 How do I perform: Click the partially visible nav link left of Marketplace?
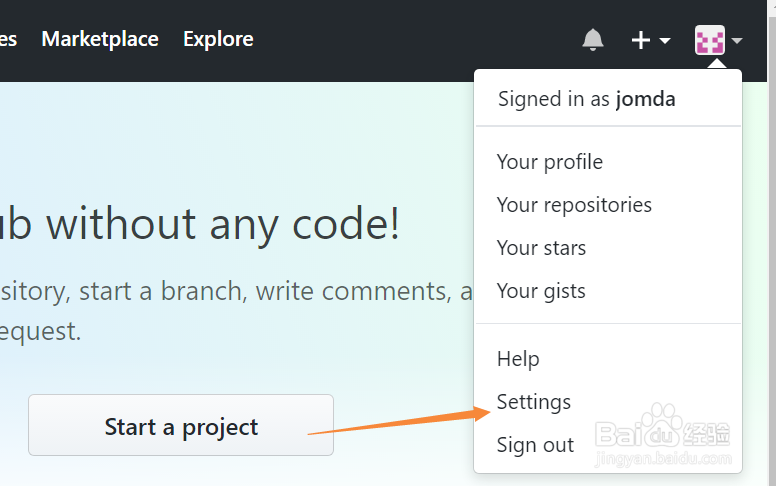click(x=8, y=39)
